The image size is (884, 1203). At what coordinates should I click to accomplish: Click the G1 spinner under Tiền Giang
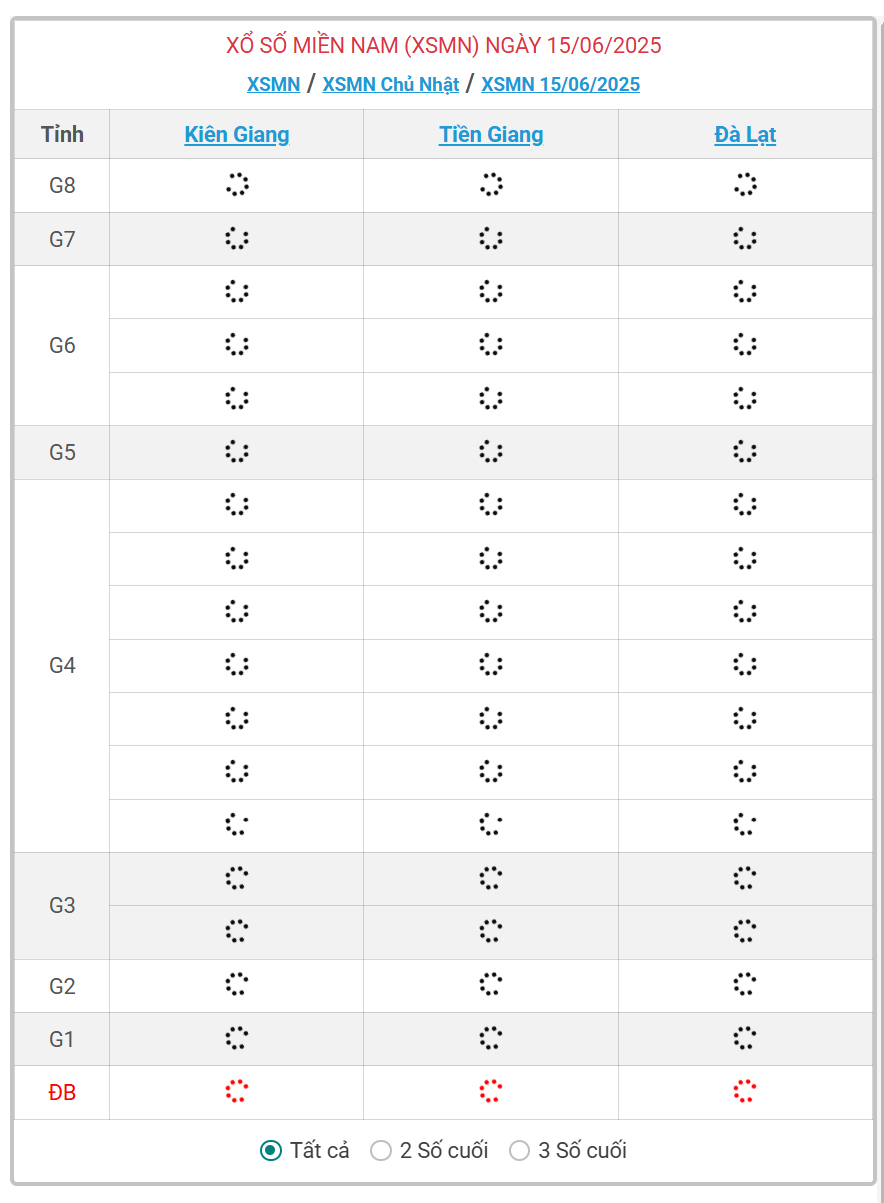pos(490,1039)
